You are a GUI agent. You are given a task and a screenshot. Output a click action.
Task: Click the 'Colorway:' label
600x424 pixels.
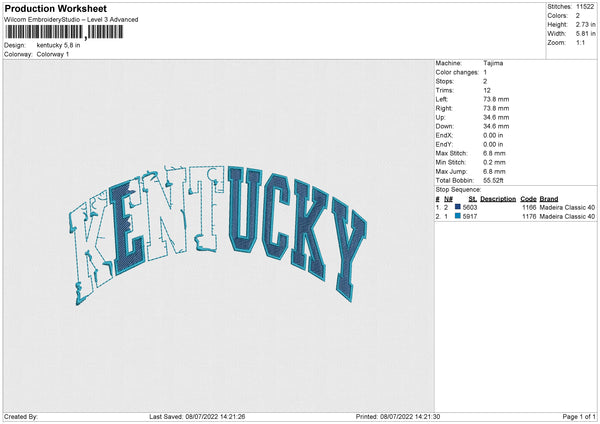pyautogui.click(x=18, y=54)
